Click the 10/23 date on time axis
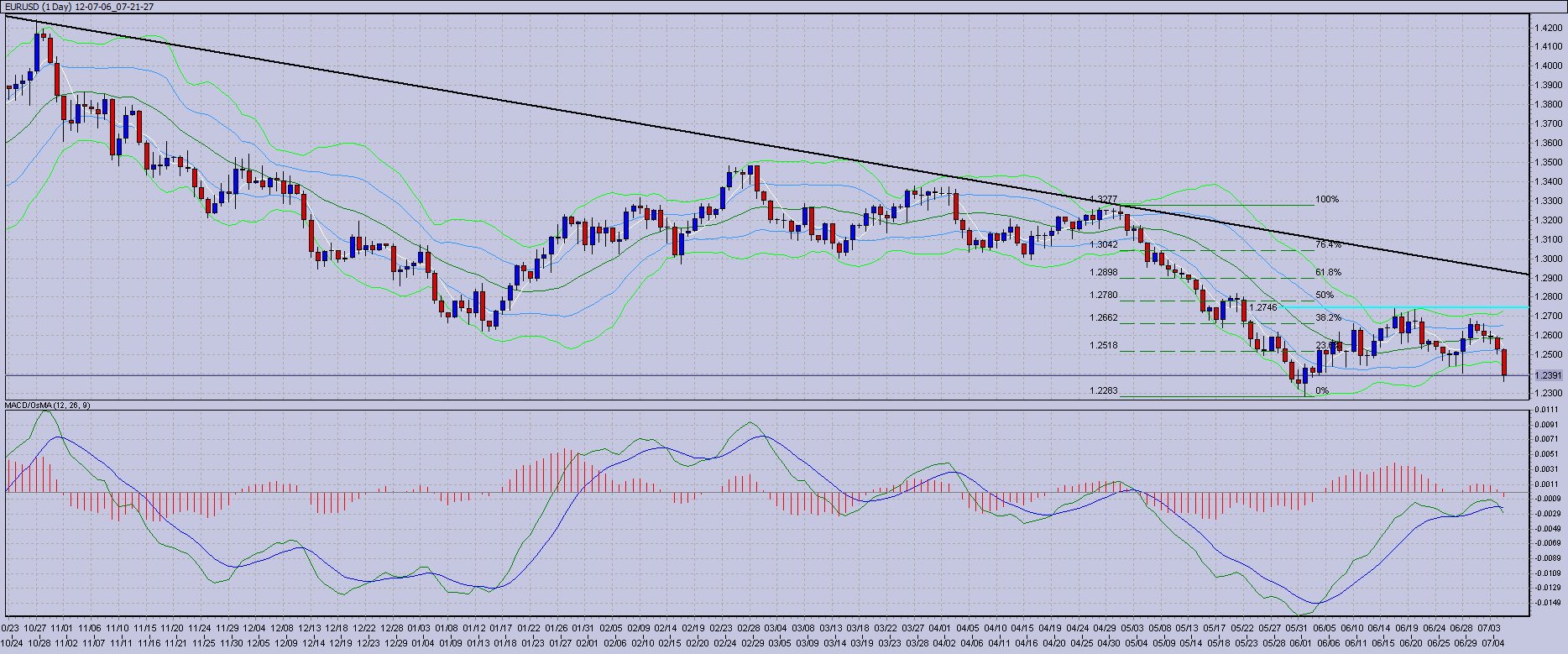This screenshot has height=654, width=1568. click(x=10, y=628)
